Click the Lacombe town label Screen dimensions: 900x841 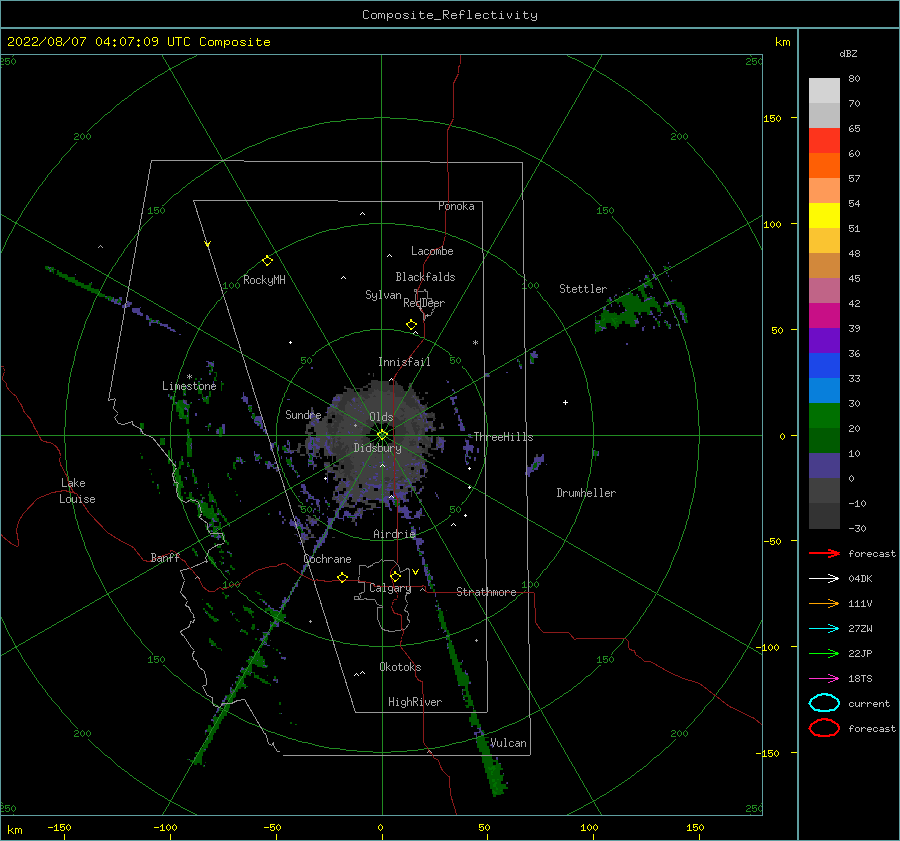click(432, 251)
